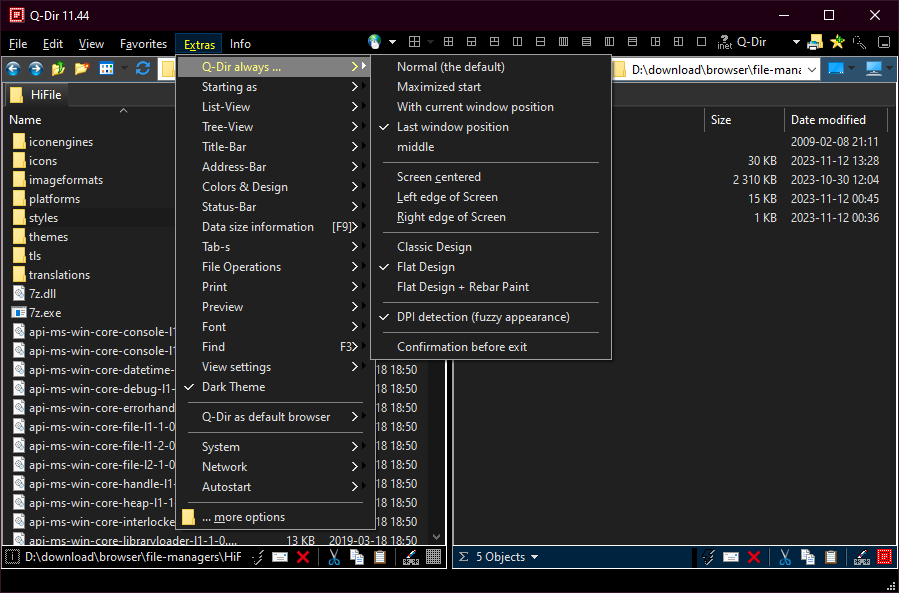Click the printer icon in top toolbar
The image size is (899, 593).
(x=815, y=42)
